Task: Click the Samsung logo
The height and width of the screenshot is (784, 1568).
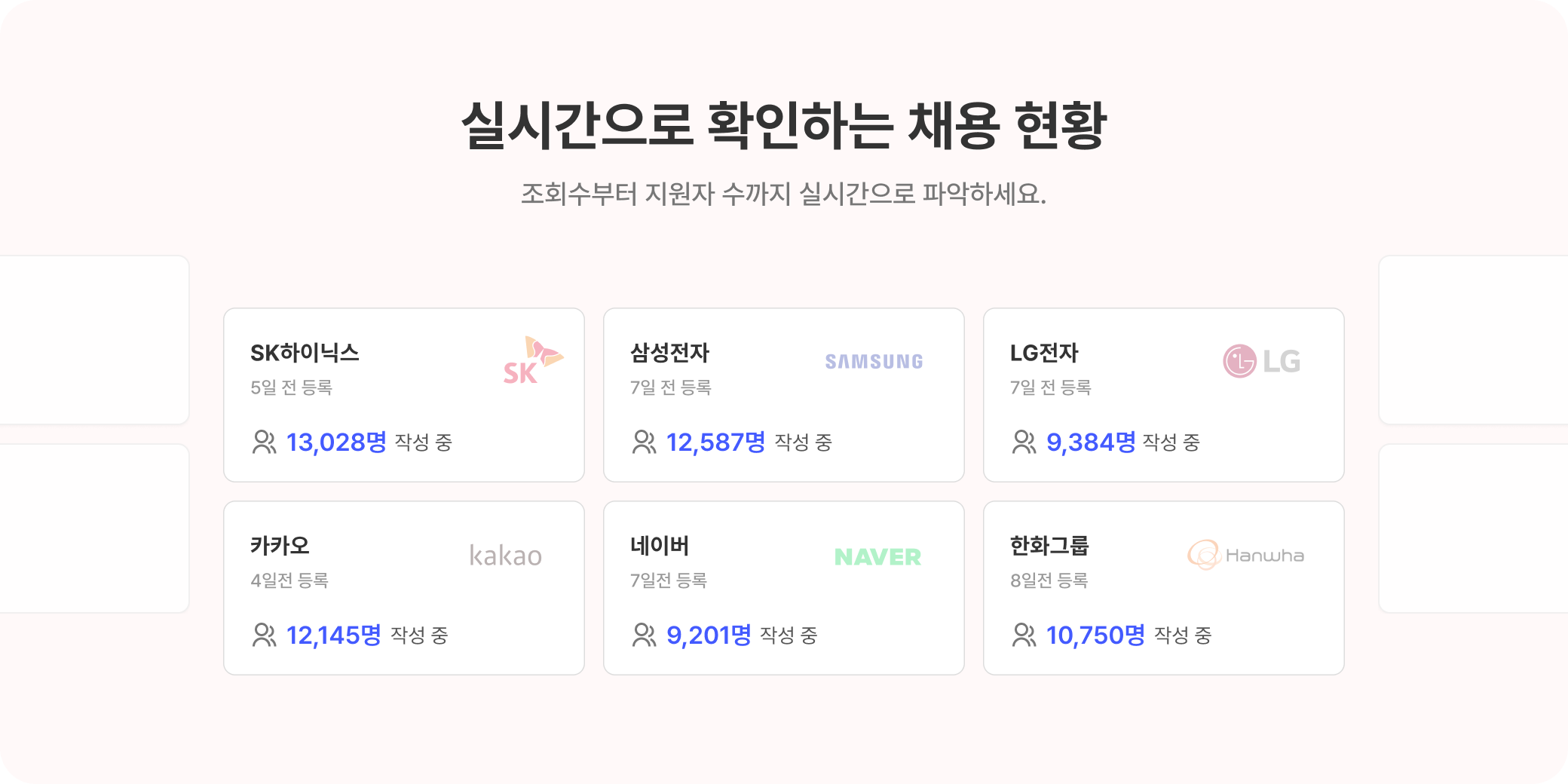Action: tap(874, 362)
